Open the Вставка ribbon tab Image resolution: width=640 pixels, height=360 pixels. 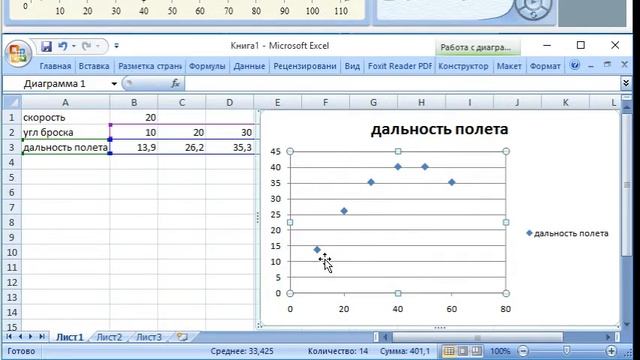(x=94, y=66)
